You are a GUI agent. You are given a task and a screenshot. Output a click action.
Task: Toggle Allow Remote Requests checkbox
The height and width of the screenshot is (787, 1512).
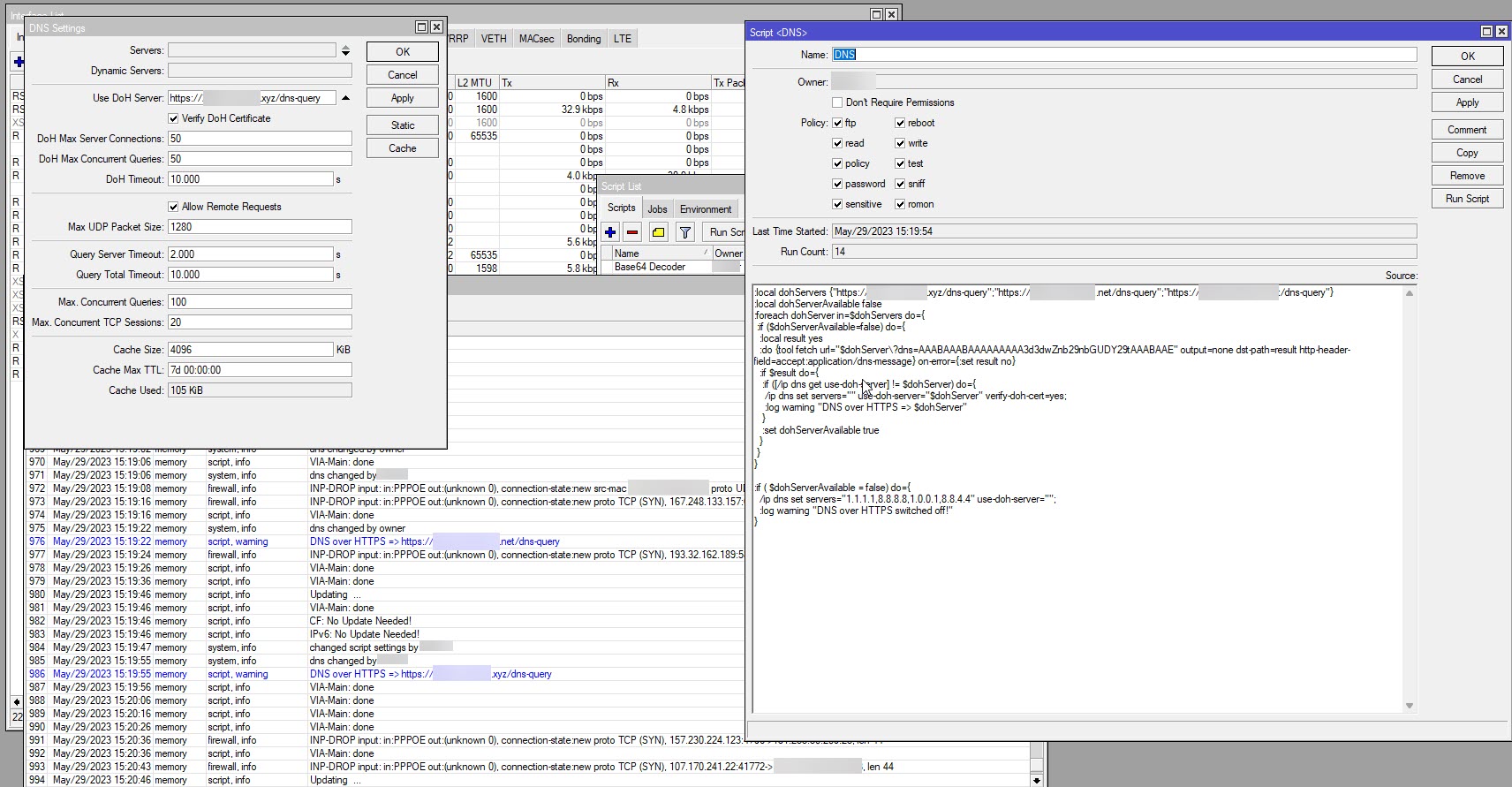[x=173, y=207]
